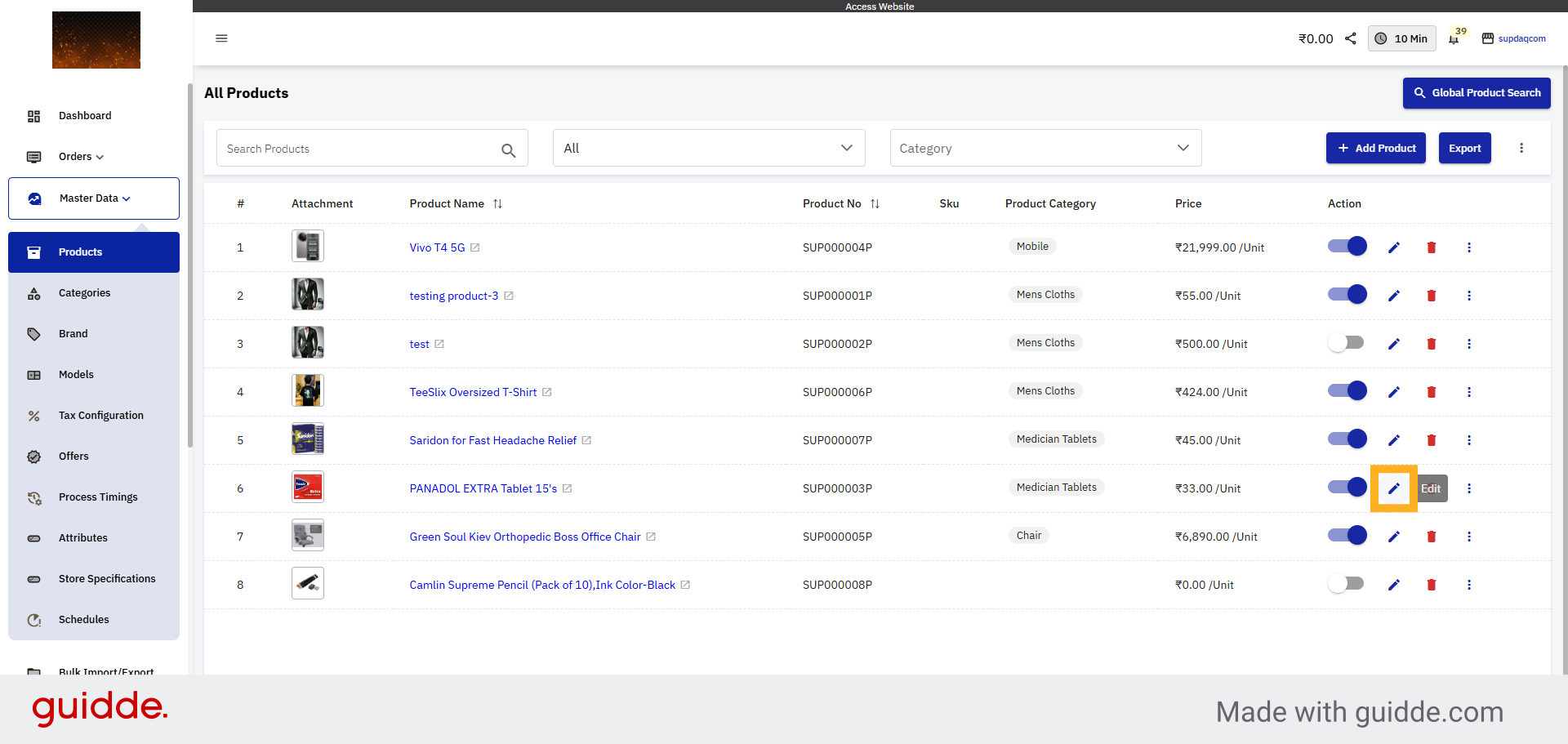The width and height of the screenshot is (1568, 744).
Task: Click the Search Products input field
Action: pos(359,149)
